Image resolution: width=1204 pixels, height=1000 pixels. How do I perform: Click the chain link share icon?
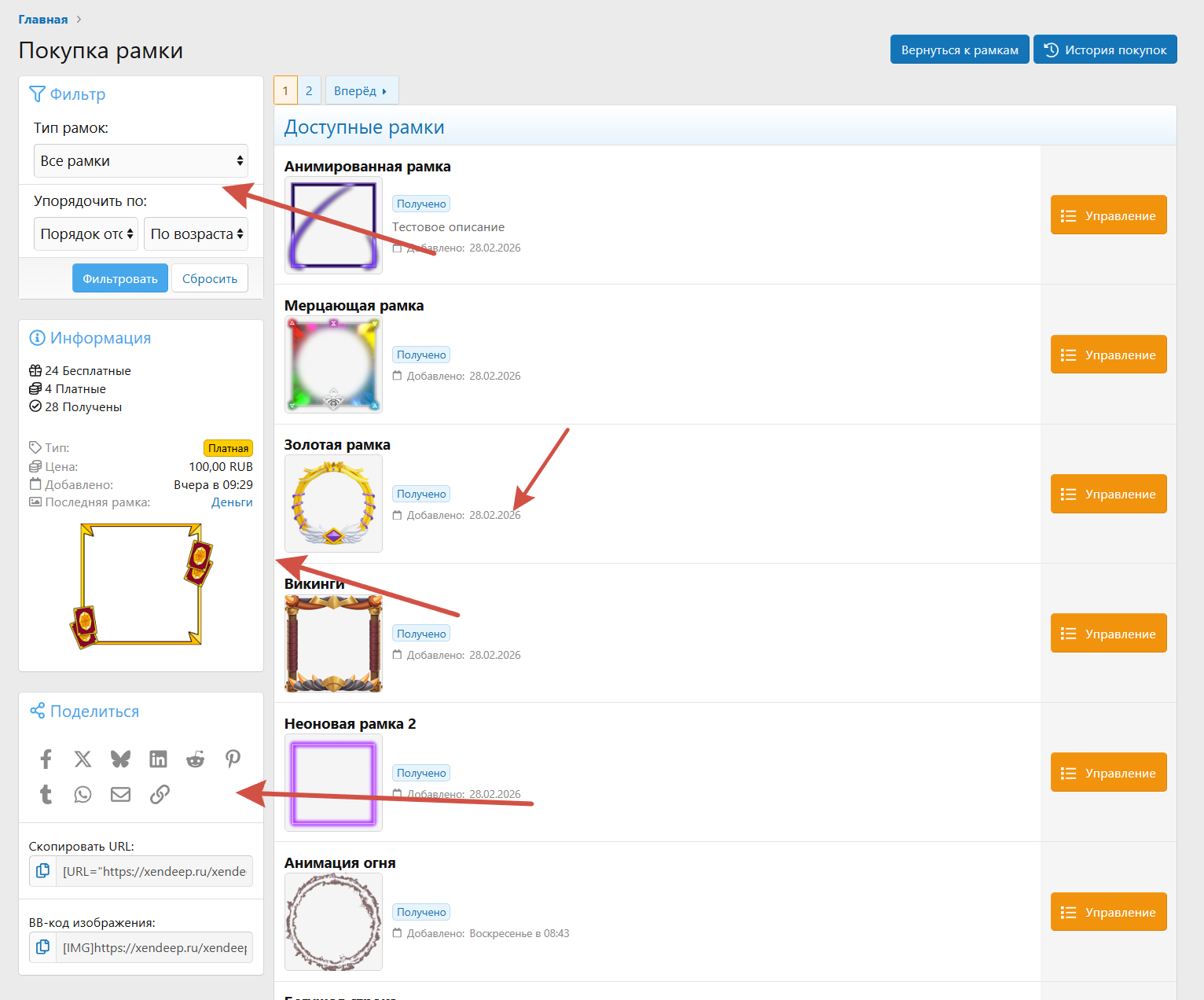[x=160, y=794]
